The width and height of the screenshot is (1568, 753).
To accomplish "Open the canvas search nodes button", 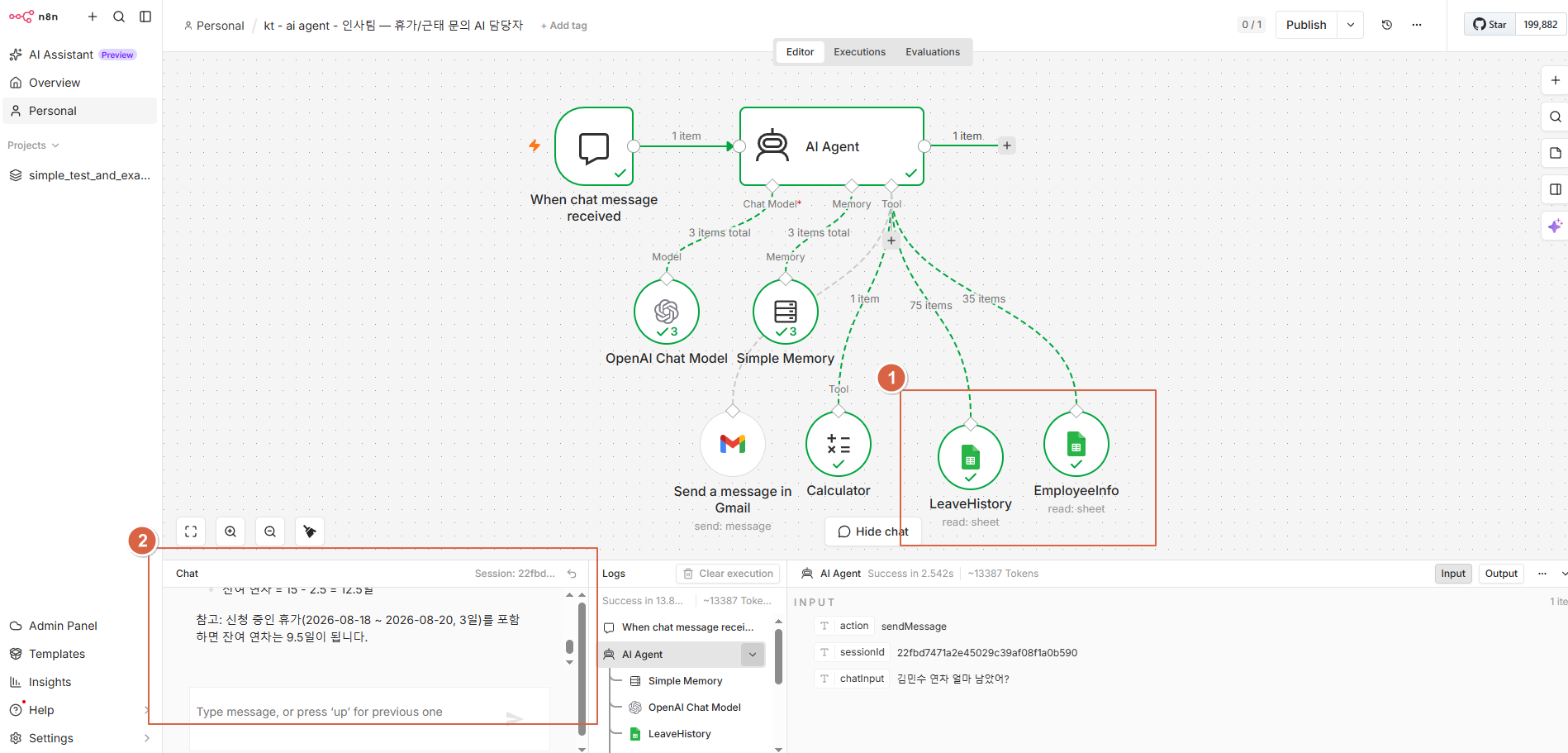I will pyautogui.click(x=1555, y=117).
